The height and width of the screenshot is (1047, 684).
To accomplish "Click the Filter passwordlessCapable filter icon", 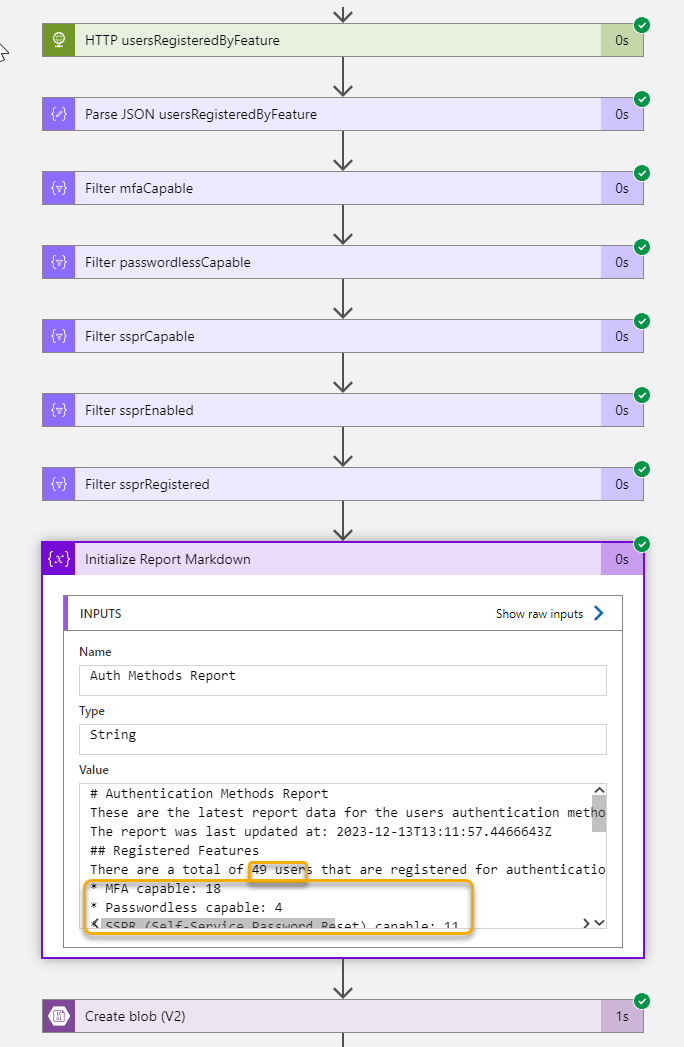I will [59, 262].
